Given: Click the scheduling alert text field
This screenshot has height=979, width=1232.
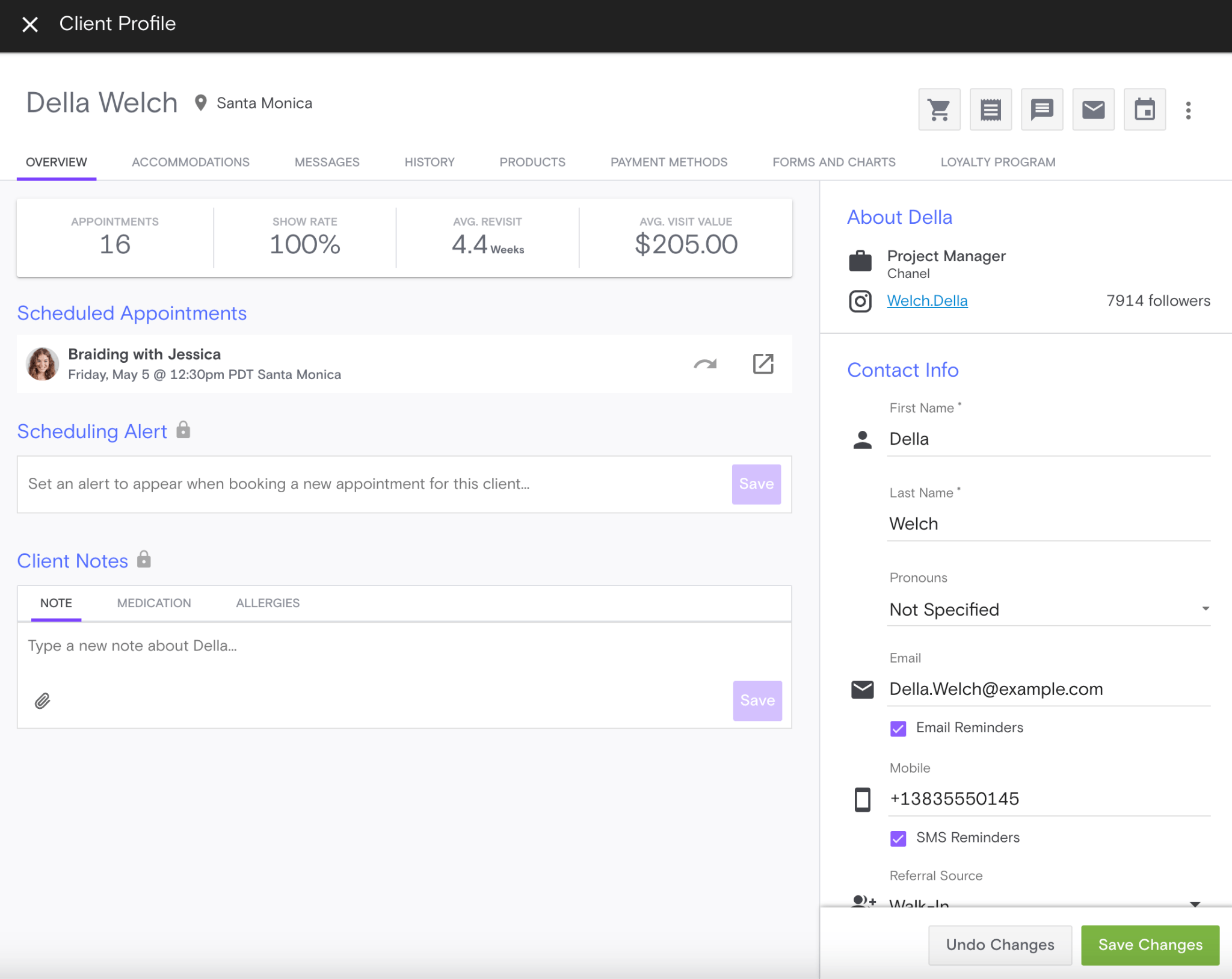Looking at the screenshot, I should click(x=373, y=484).
